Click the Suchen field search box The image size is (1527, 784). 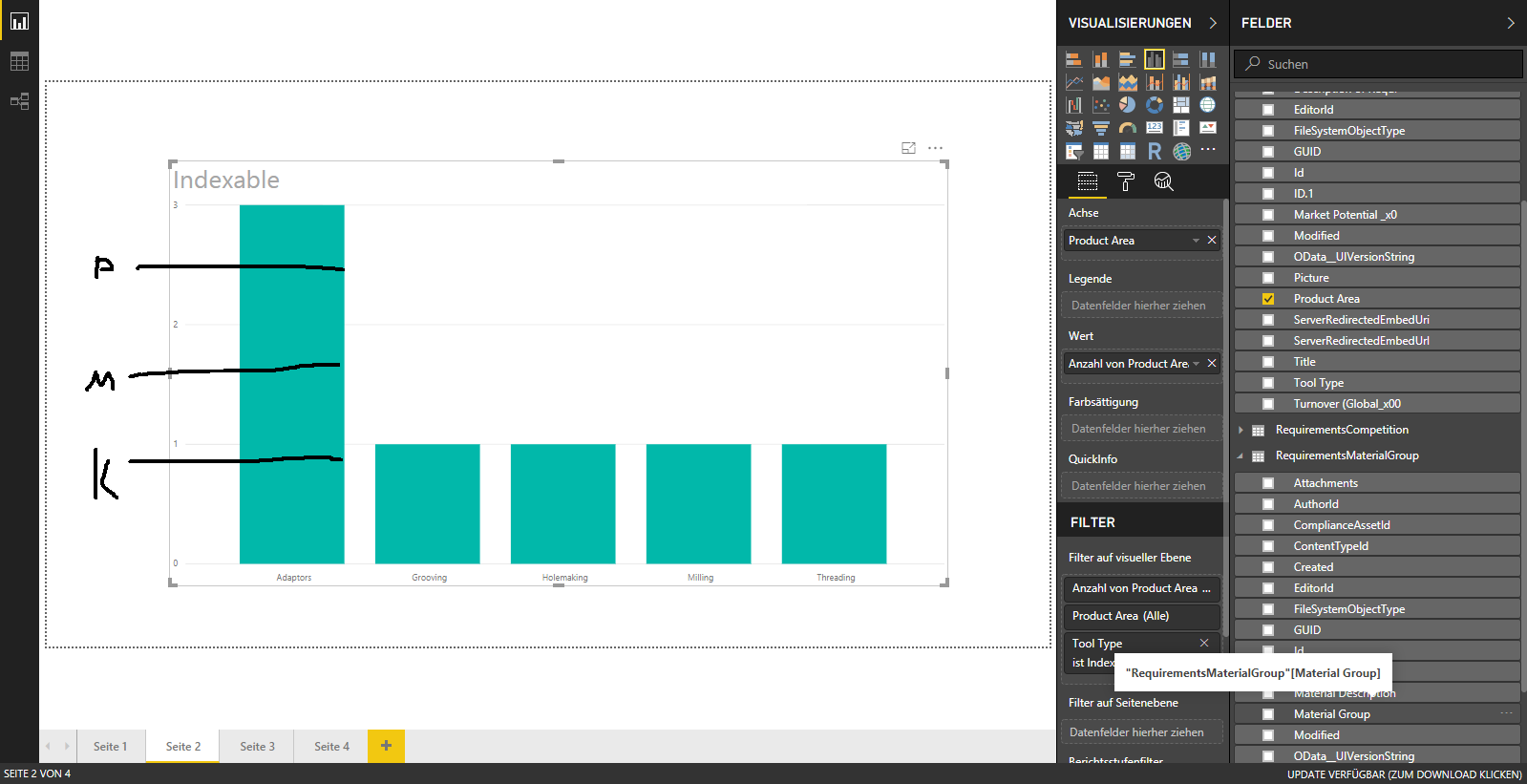[1378, 64]
